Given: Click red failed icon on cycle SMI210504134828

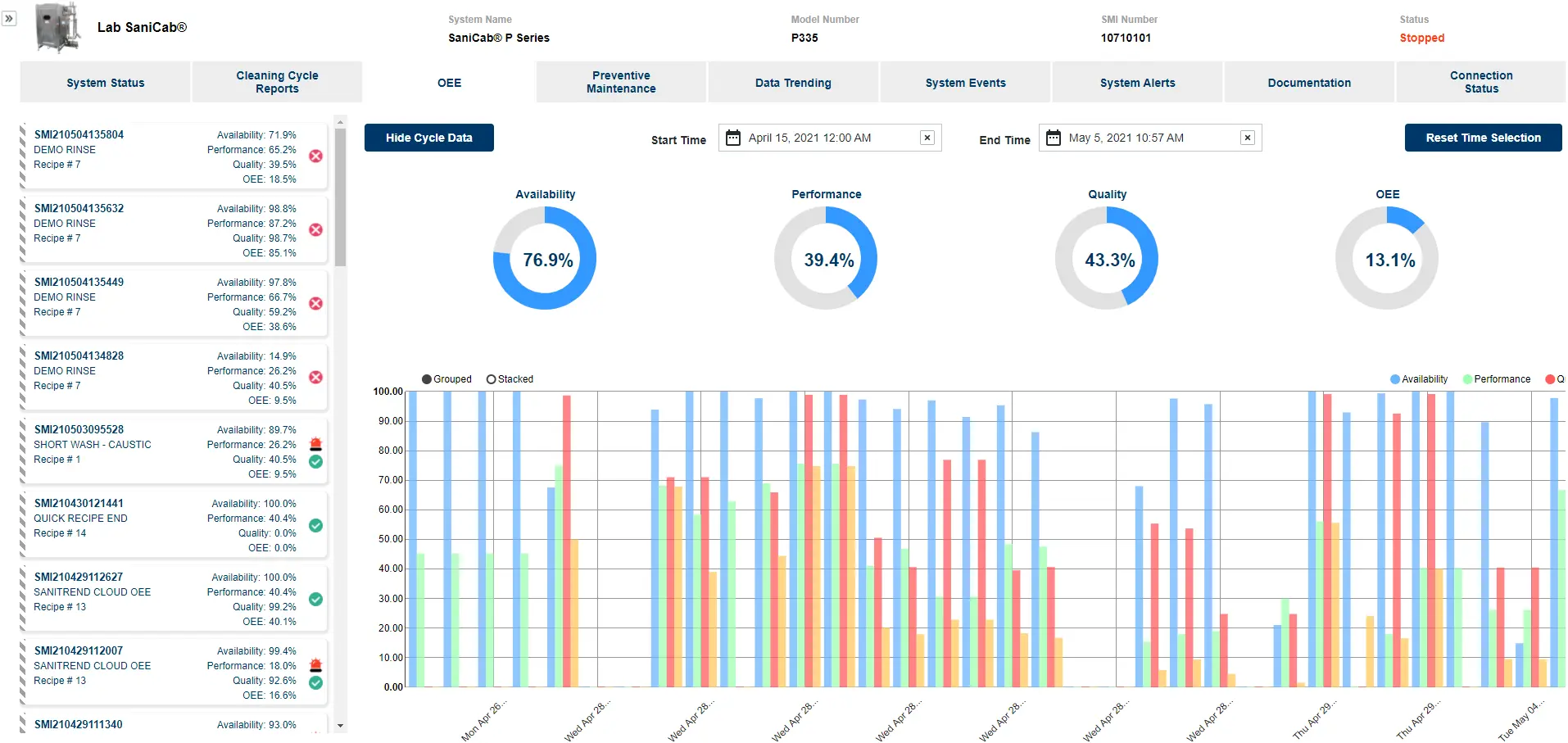Looking at the screenshot, I should tap(315, 378).
